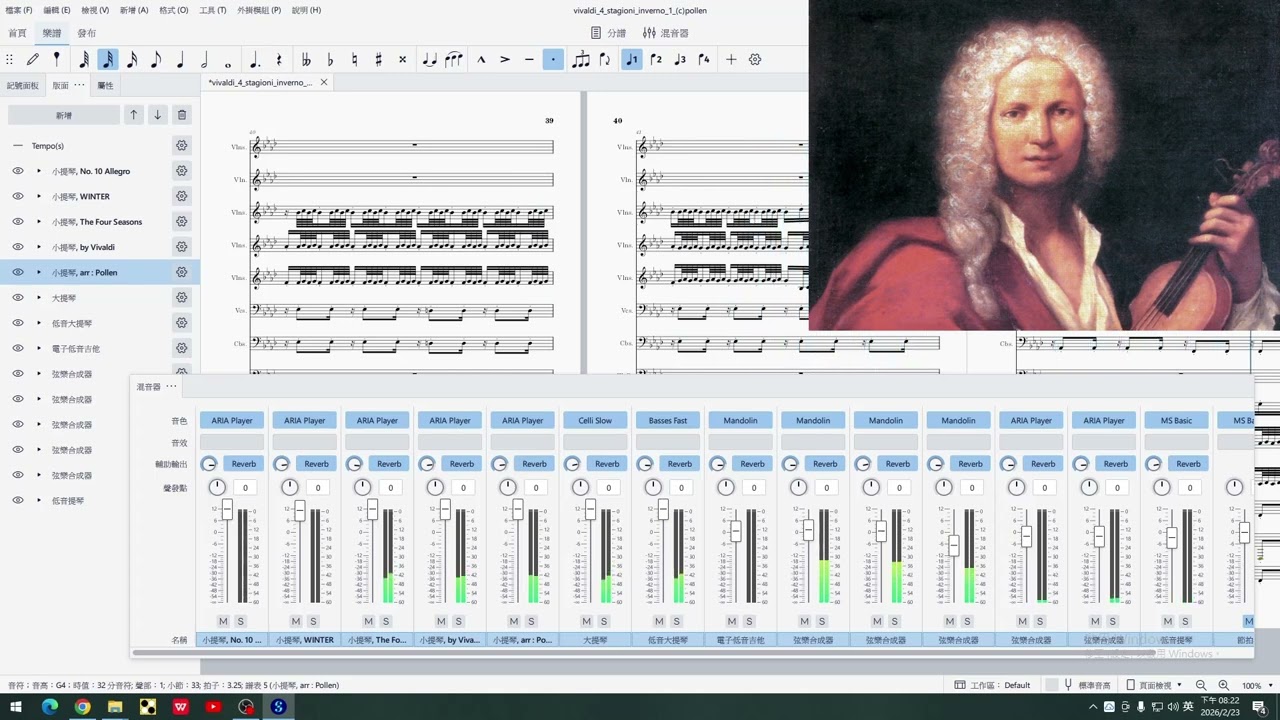Select the highlighted 32nd note duration

click(107, 60)
